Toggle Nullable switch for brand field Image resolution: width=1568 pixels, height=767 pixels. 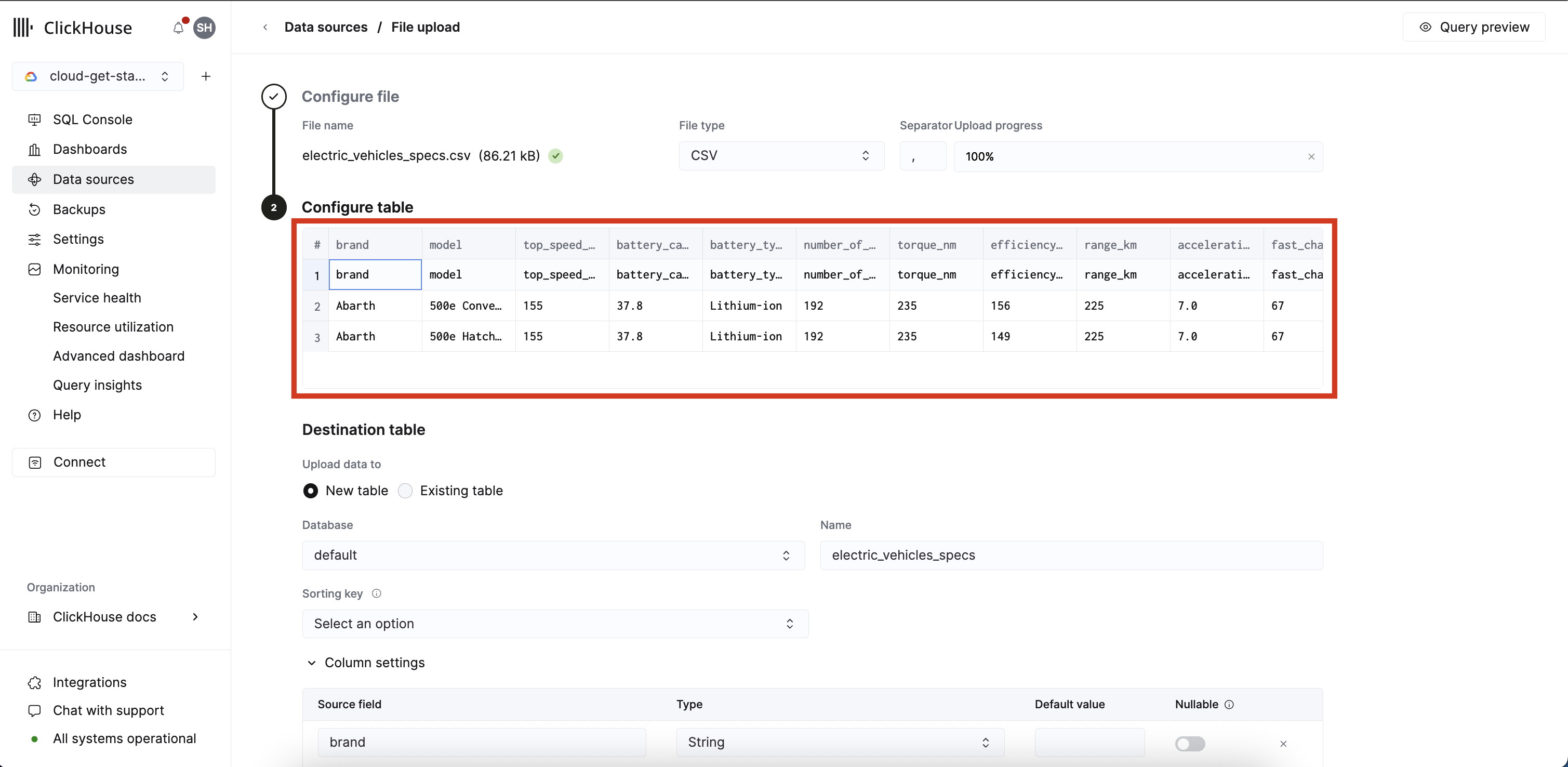tap(1190, 743)
